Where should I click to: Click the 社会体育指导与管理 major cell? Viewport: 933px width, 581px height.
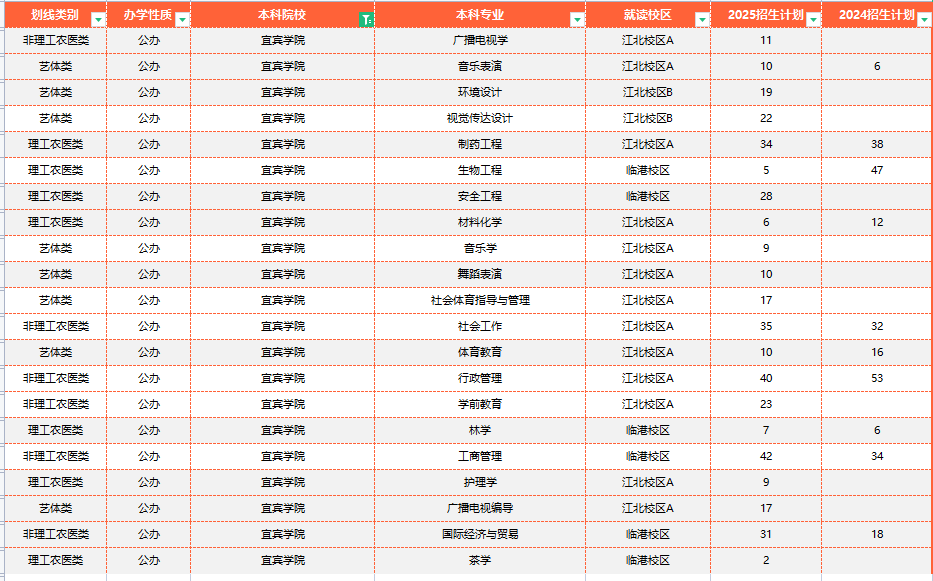pos(480,301)
